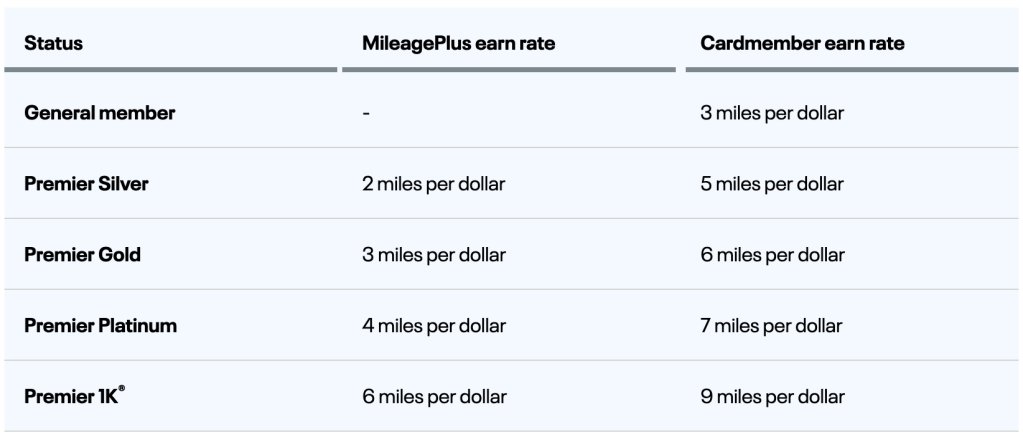1023x438 pixels.
Task: Click Premier 1K's MileagePlus rate of 6 miles
Action: [434, 396]
